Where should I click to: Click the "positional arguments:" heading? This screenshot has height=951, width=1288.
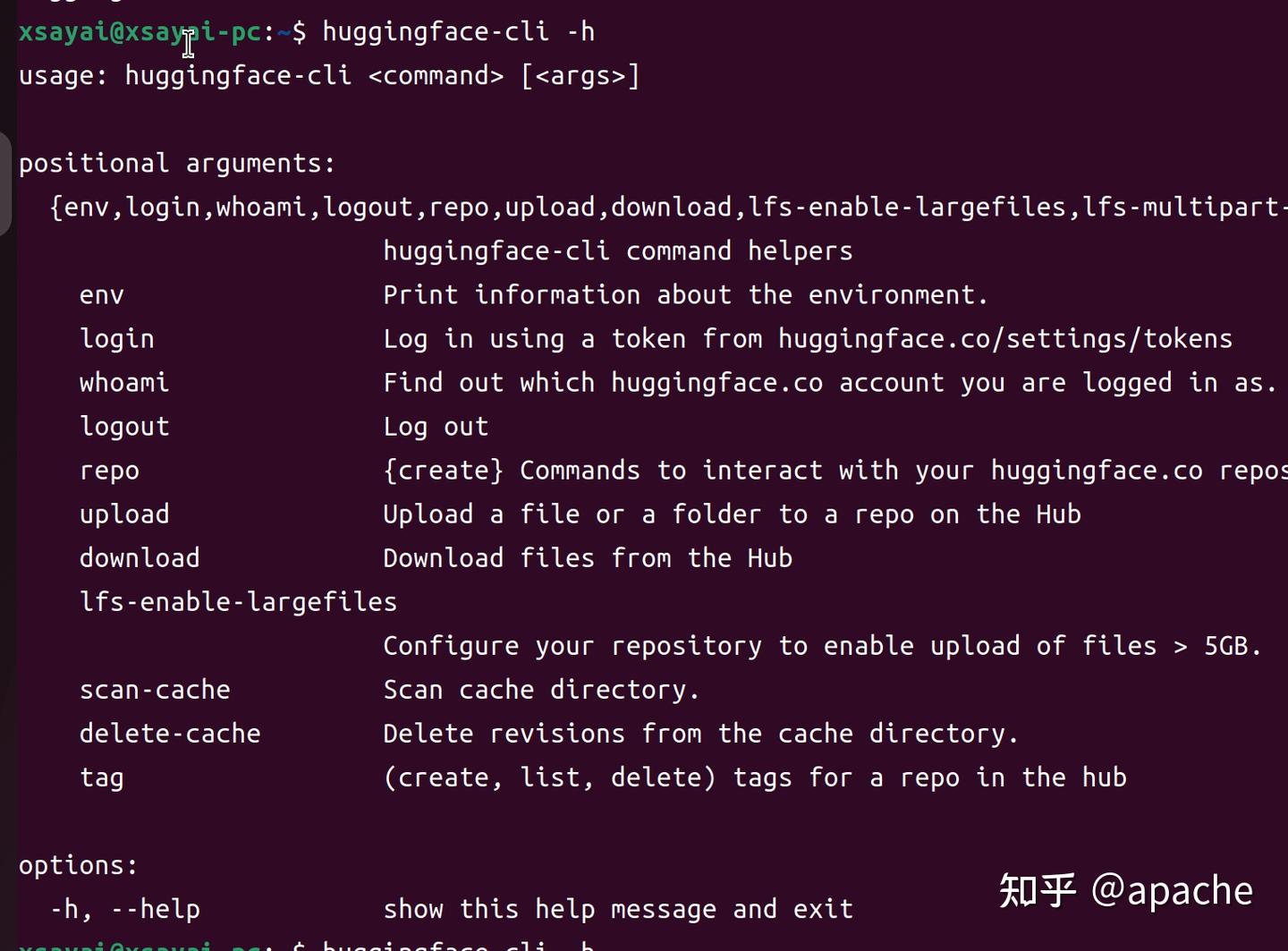pos(177,164)
